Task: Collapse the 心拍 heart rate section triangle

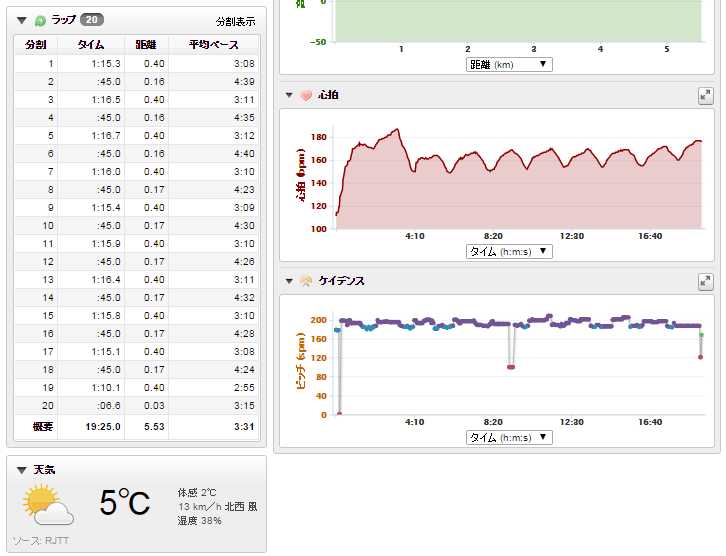Action: point(289,95)
